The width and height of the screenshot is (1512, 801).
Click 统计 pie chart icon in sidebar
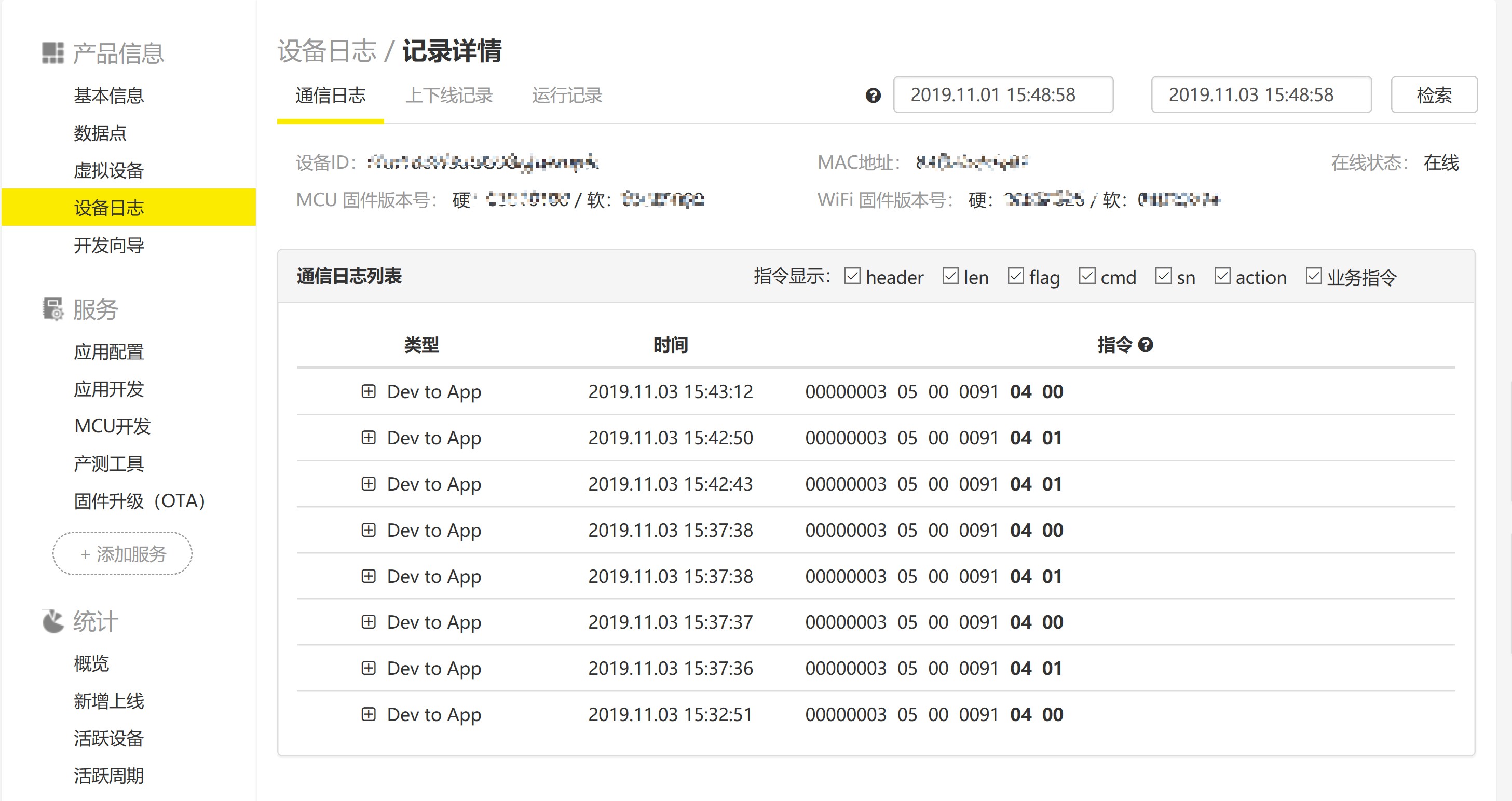click(53, 621)
